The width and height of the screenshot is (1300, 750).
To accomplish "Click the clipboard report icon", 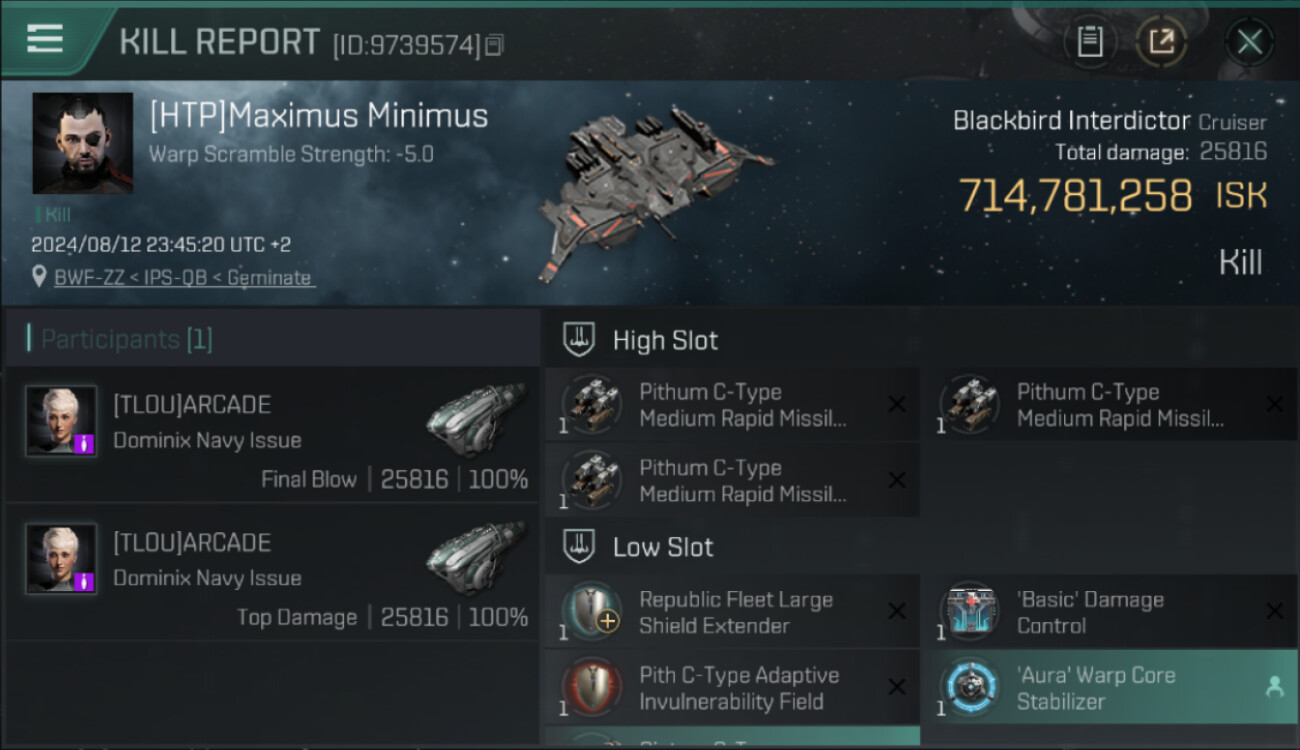I will 1089,42.
